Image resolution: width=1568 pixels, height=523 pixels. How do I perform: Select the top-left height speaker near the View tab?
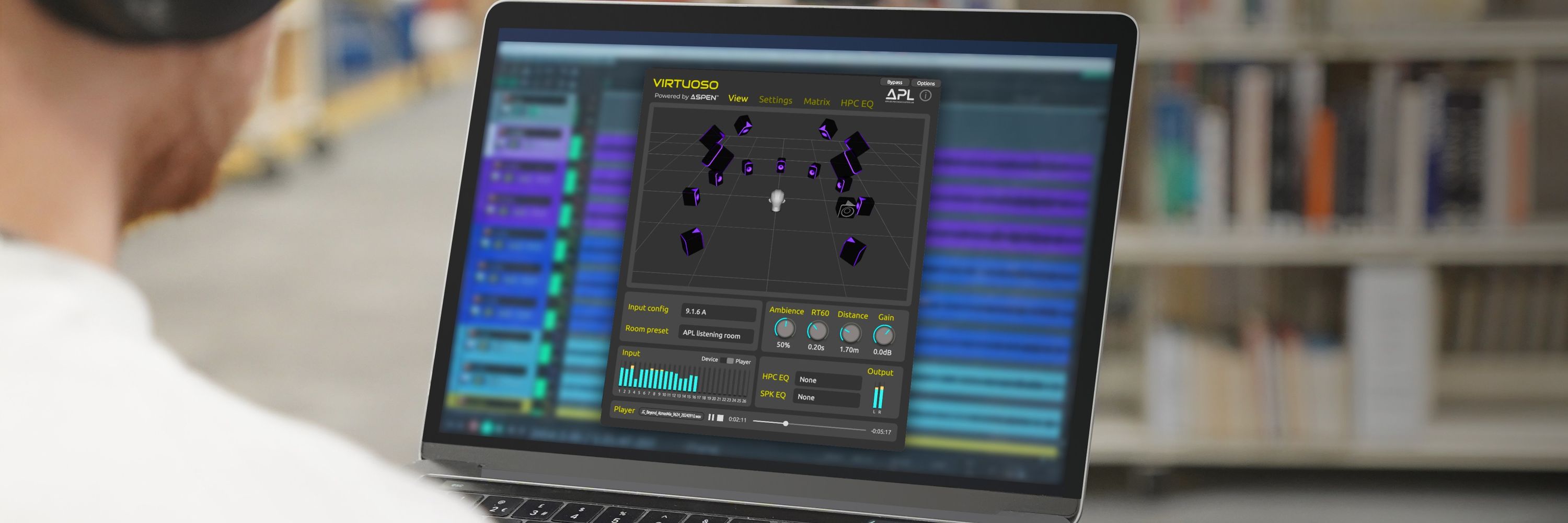click(x=743, y=126)
